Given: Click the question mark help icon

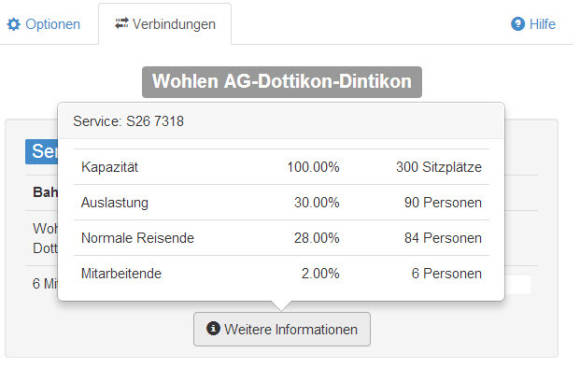Looking at the screenshot, I should point(518,24).
